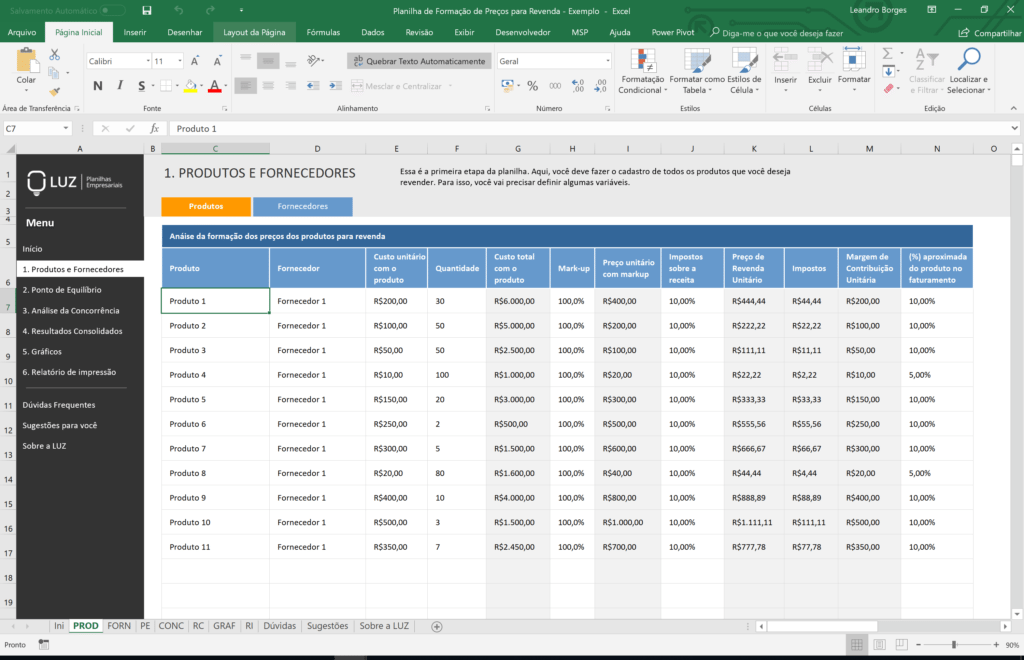Screen dimensions: 1024x660
Task: Click the Colar (paste) icon
Action: click(26, 62)
